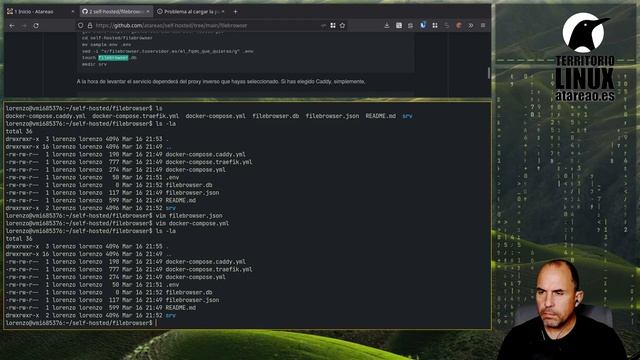
Task: Switch to the '1 Inicio - Atareao' tab
Action: click(40, 12)
